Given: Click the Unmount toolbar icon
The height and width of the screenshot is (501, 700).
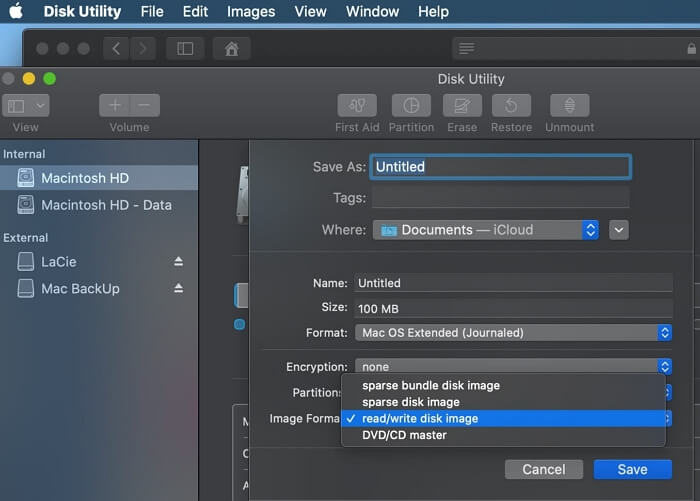Looking at the screenshot, I should (x=569, y=106).
